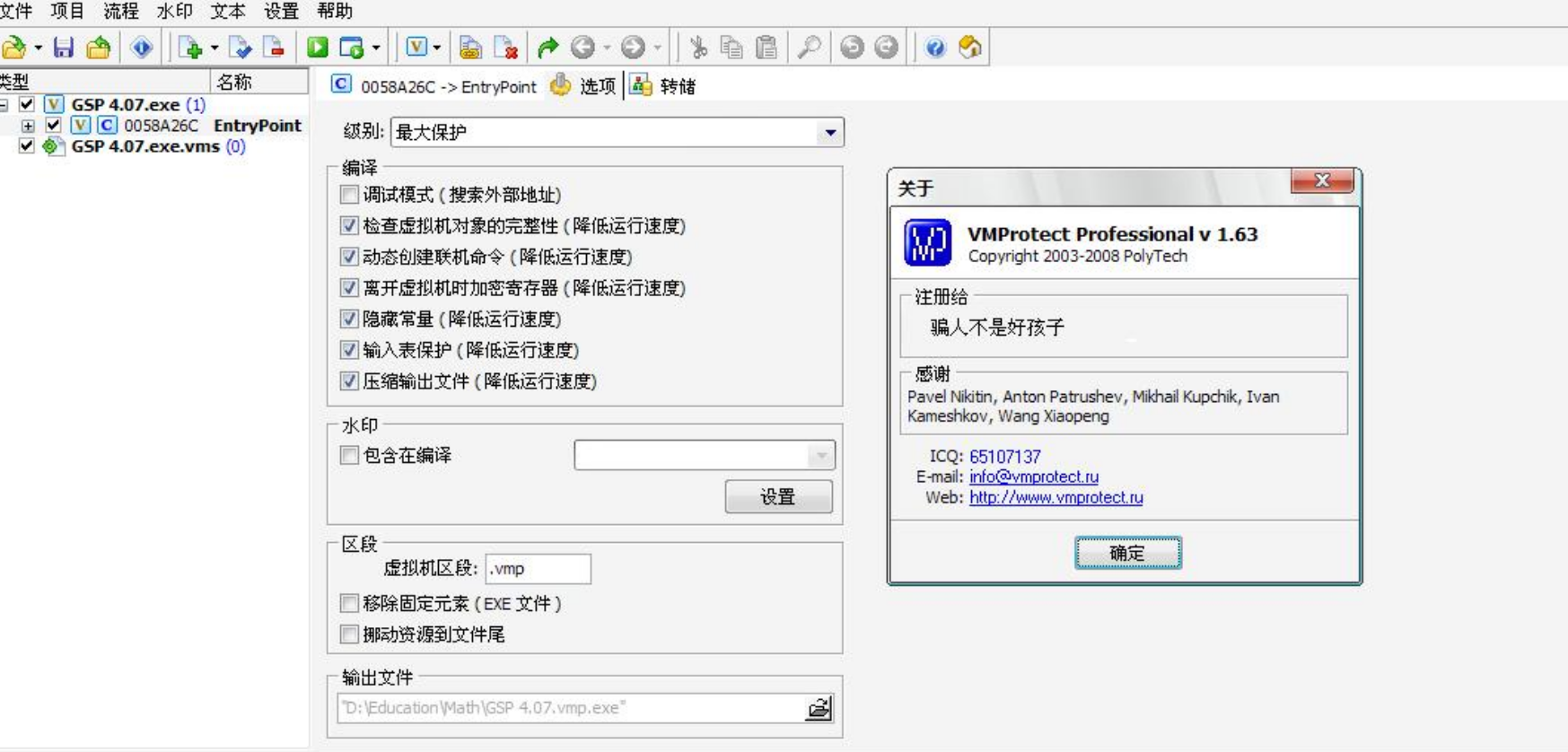Click the document with red X icon
Image resolution: width=1568 pixels, height=752 pixels.
(x=506, y=48)
